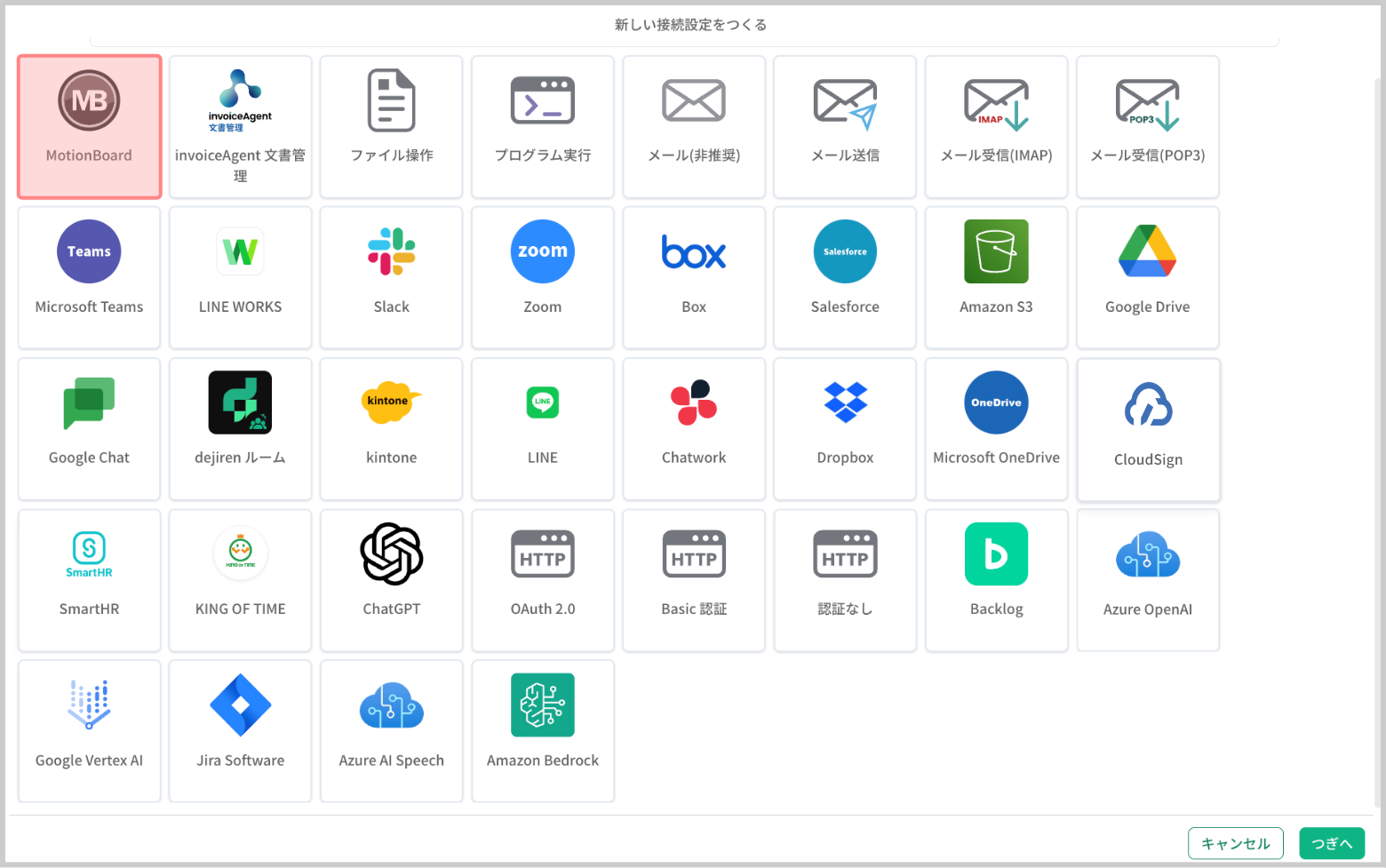Select the dejiren ルーム connector
Image resolution: width=1386 pixels, height=868 pixels.
240,429
